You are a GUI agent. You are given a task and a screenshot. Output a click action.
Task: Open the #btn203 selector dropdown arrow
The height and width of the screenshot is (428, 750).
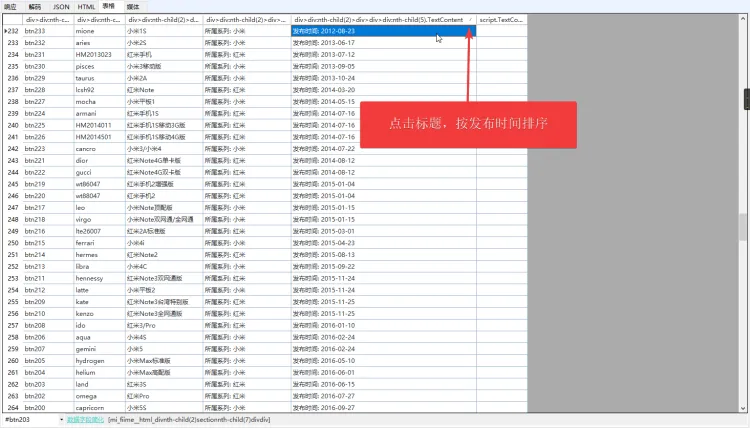tap(61, 420)
